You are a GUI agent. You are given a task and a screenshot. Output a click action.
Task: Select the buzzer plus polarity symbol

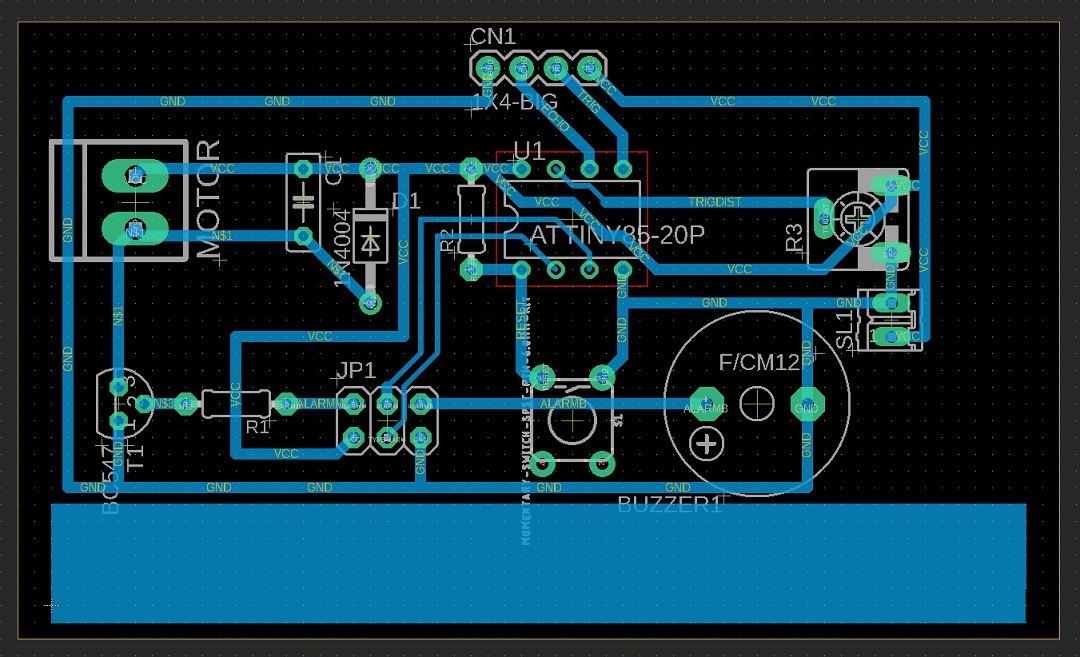point(706,444)
